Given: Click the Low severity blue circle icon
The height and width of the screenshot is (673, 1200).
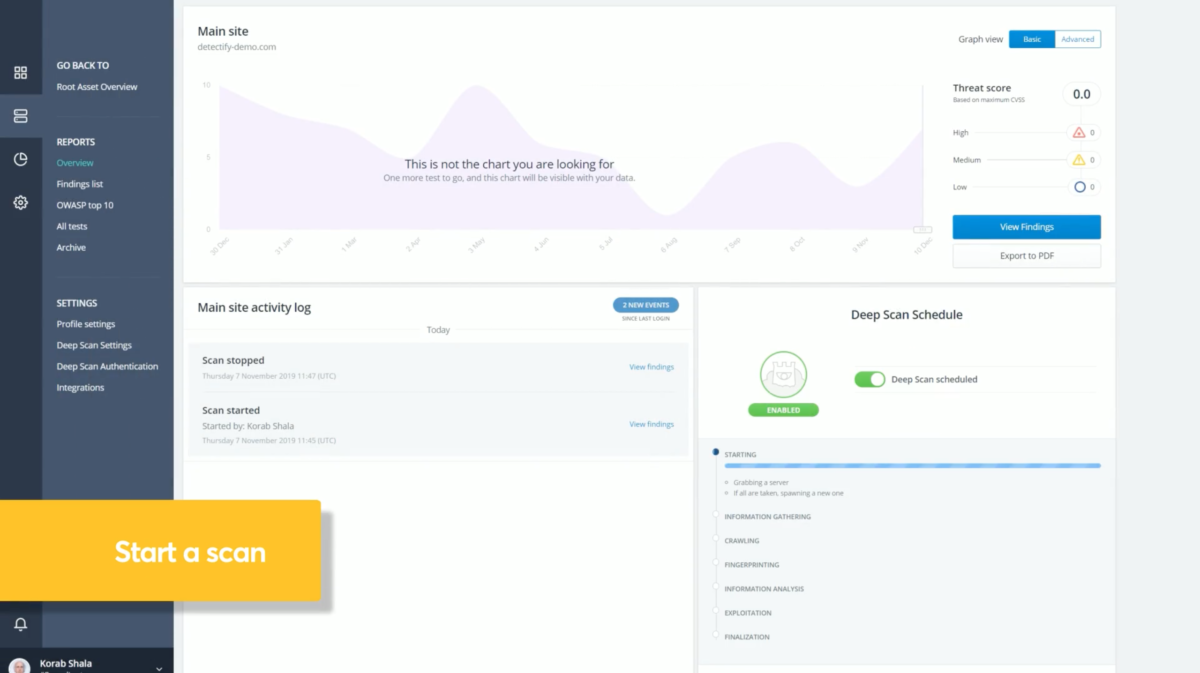Looking at the screenshot, I should tap(1078, 187).
